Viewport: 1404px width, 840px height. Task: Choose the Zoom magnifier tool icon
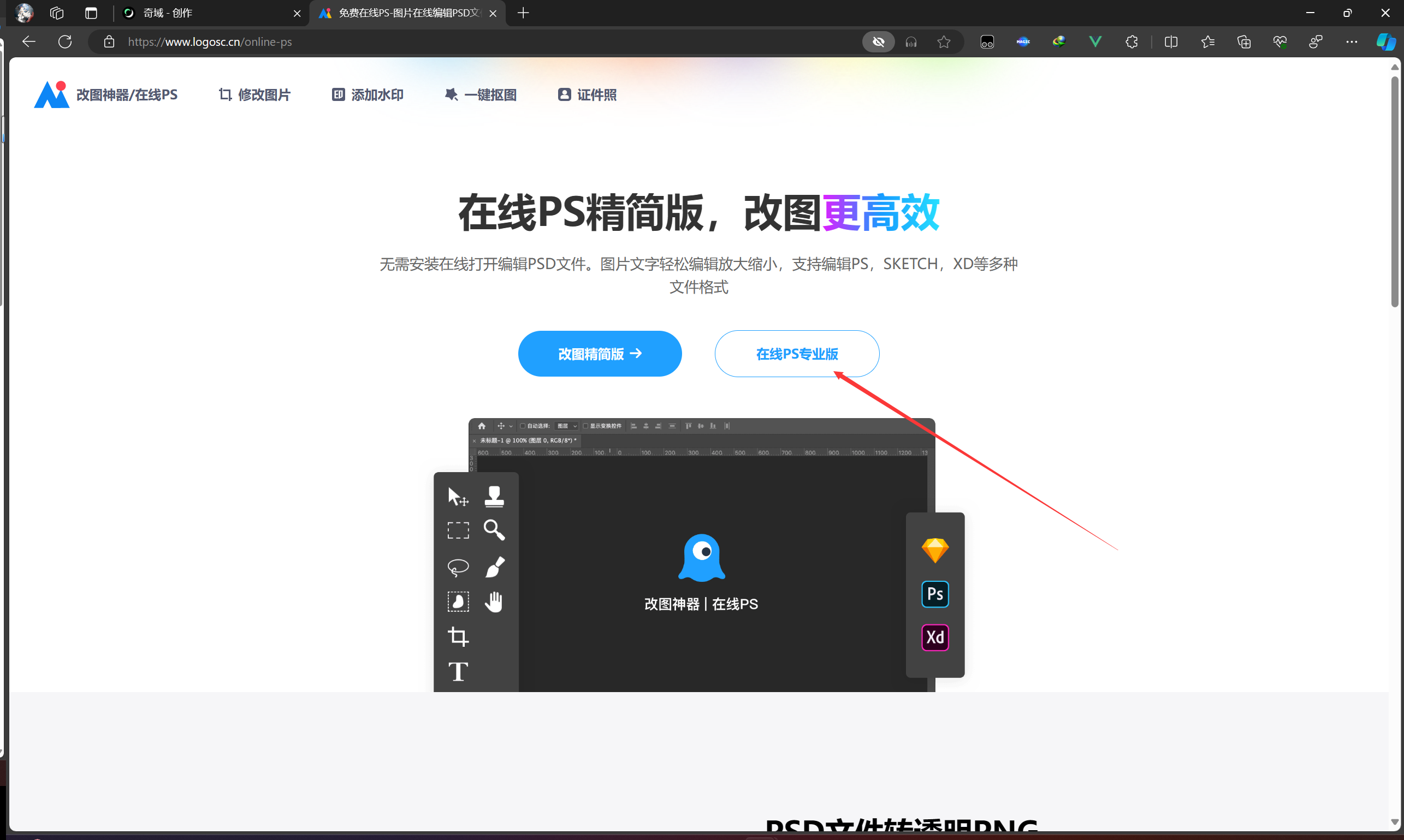[494, 531]
